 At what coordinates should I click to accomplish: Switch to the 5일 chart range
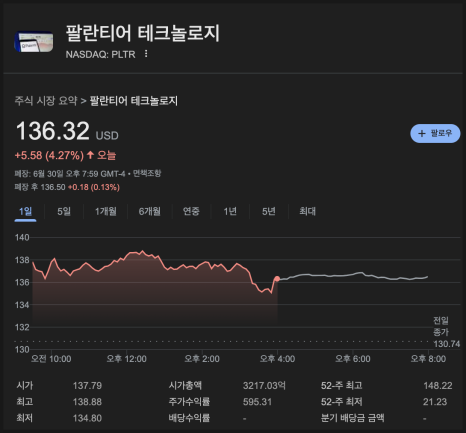pyautogui.click(x=64, y=211)
